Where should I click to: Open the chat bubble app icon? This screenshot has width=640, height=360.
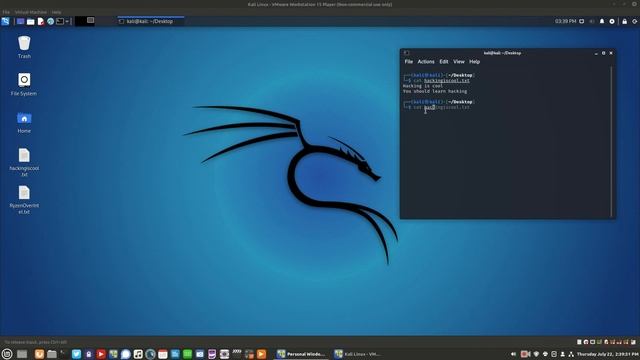pyautogui.click(x=126, y=354)
